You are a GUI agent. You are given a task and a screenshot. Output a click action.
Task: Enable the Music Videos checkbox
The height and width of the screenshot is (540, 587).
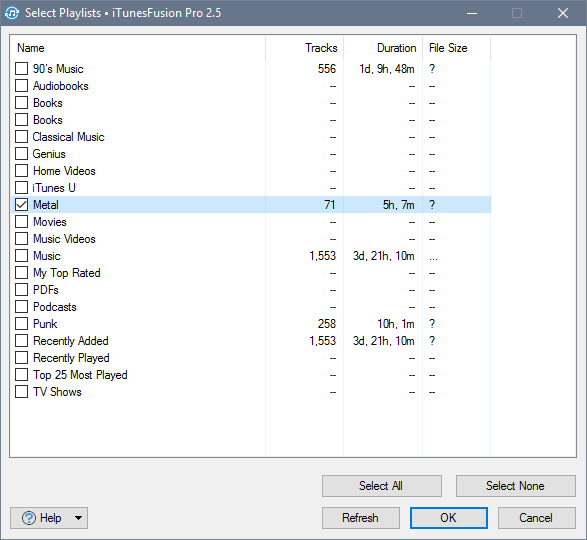[x=21, y=239]
